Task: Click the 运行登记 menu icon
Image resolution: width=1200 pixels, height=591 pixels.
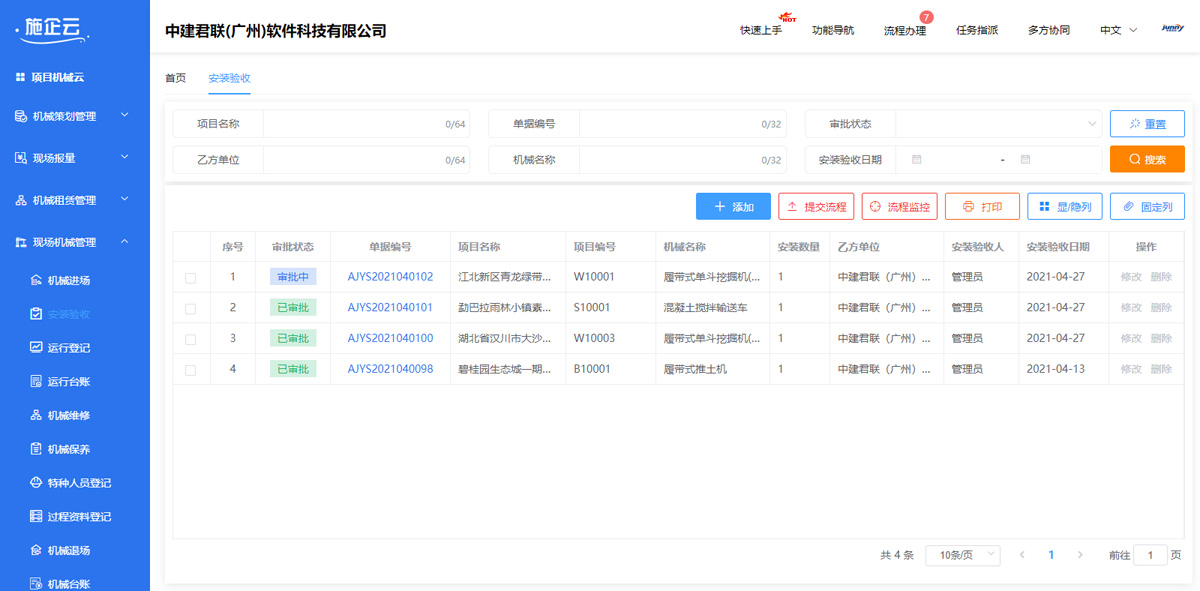Action: pyautogui.click(x=36, y=348)
